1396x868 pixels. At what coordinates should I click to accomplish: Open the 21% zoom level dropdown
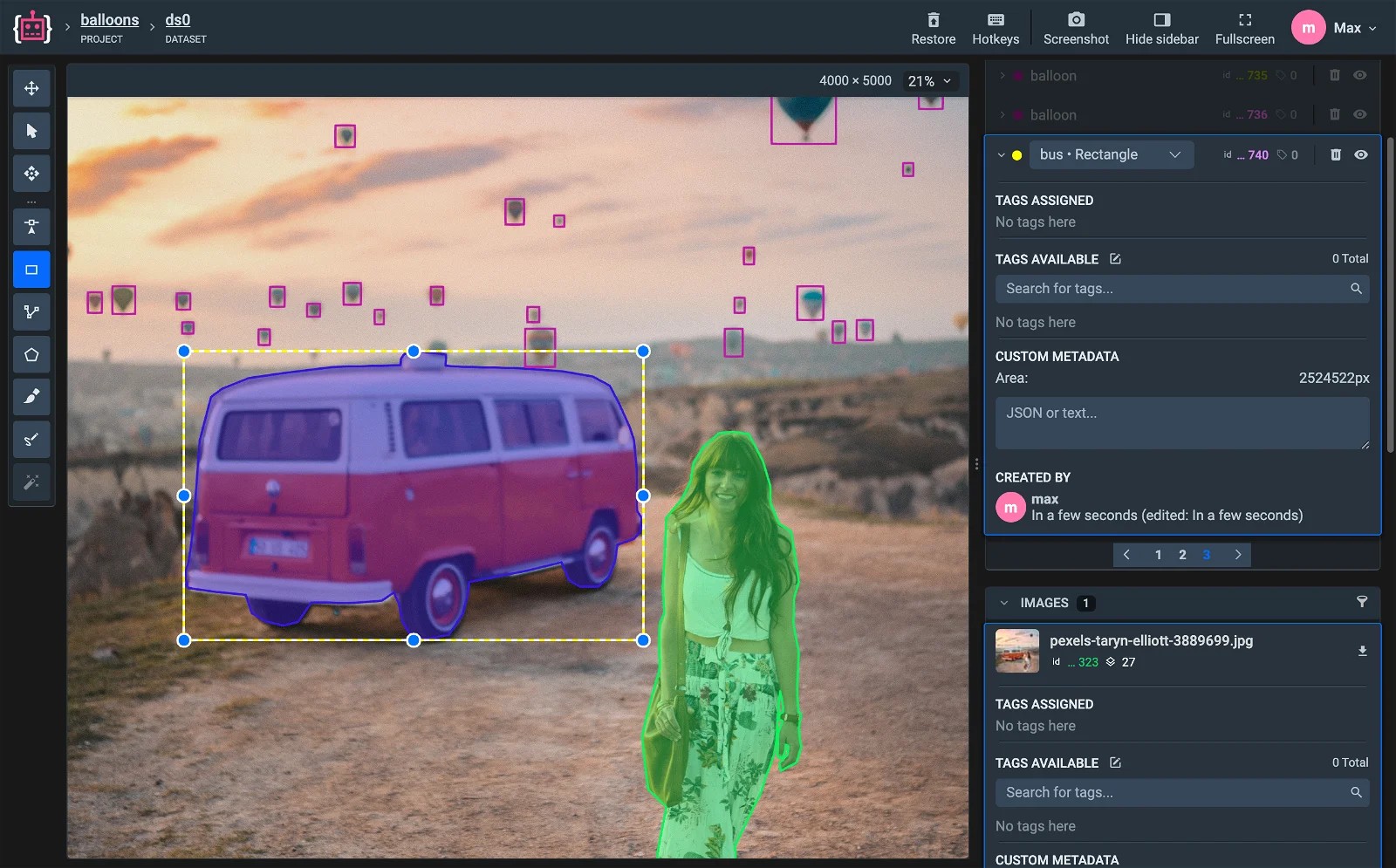coord(930,81)
